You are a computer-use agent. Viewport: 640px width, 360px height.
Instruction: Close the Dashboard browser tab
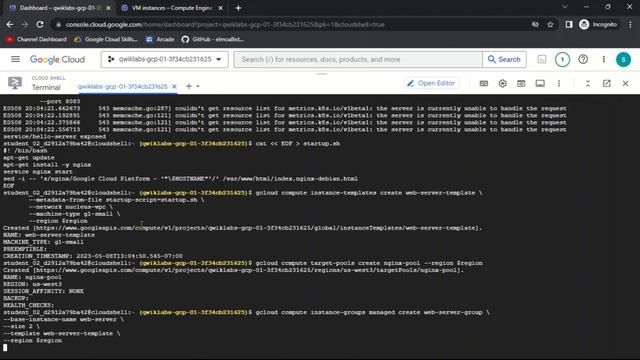(108, 8)
